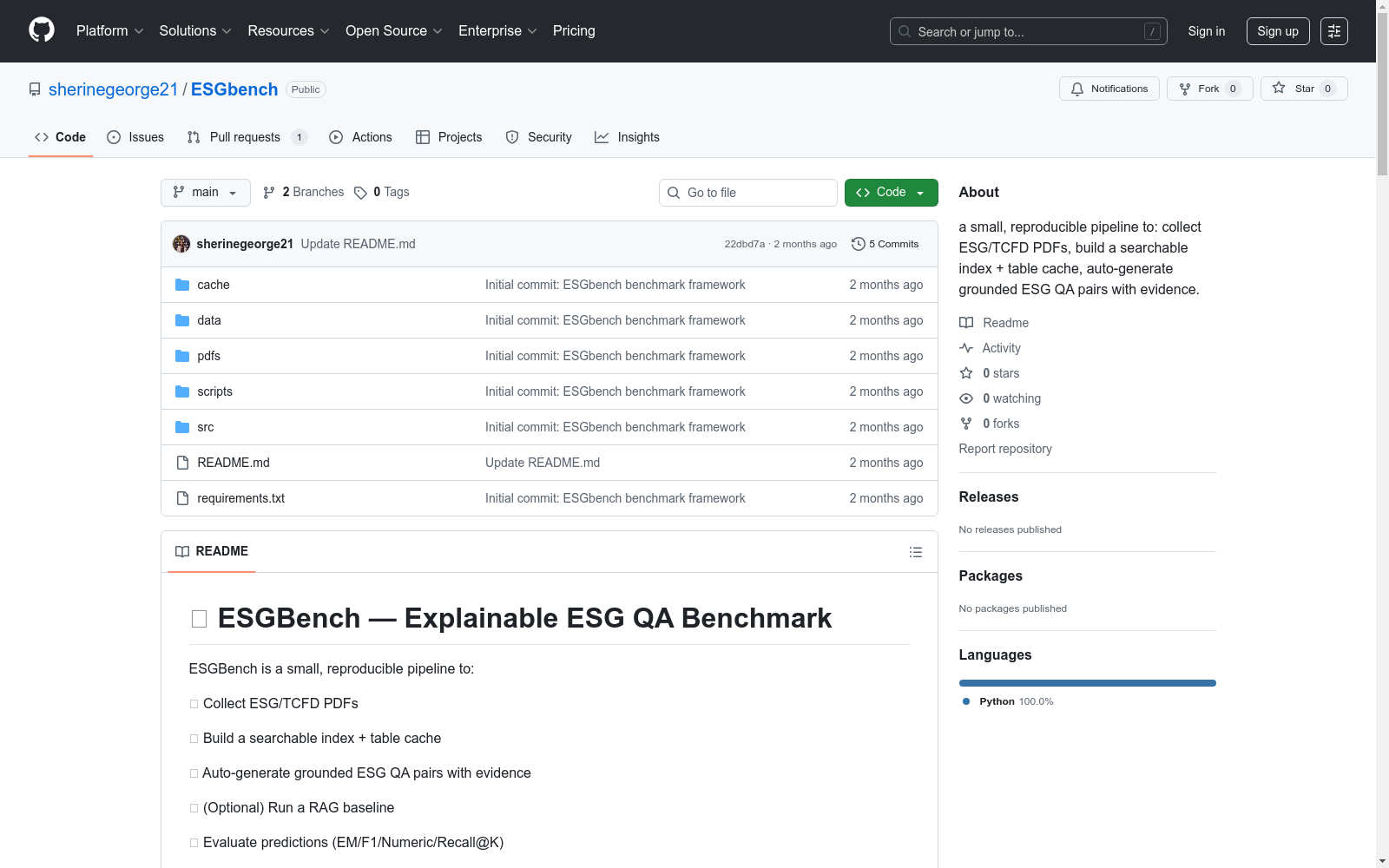Open commit hash 22dbd7a
1389x868 pixels.
(x=745, y=244)
